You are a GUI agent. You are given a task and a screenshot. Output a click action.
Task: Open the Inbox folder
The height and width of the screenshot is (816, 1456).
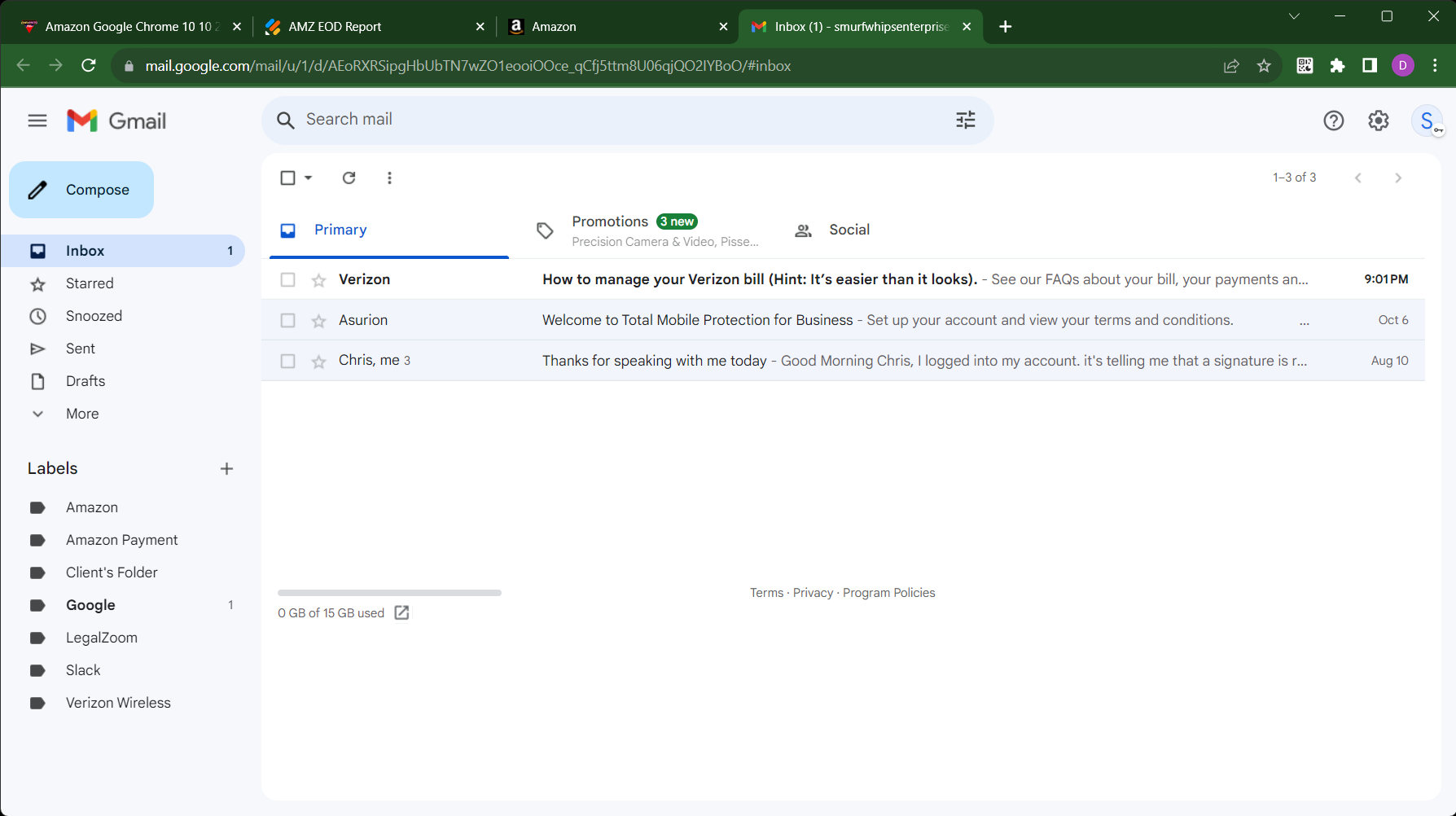coord(123,251)
